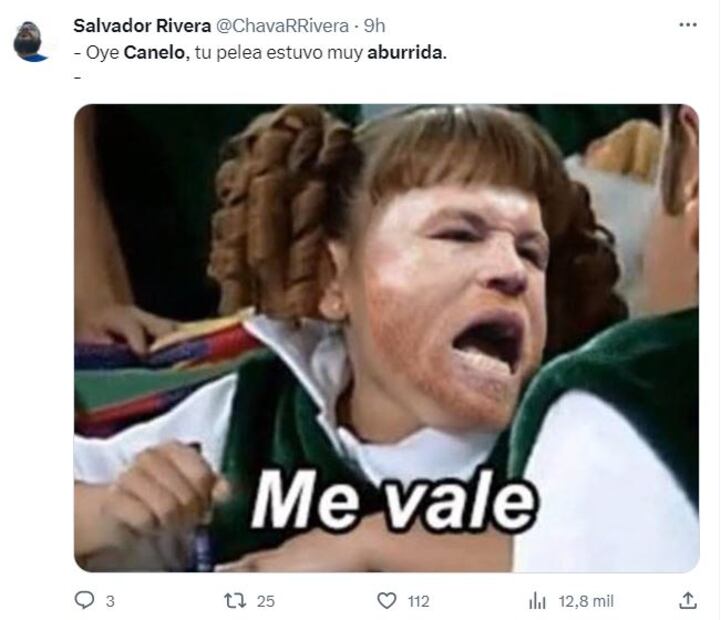
Task: Click the share upload arrow icon
Action: coord(688,600)
